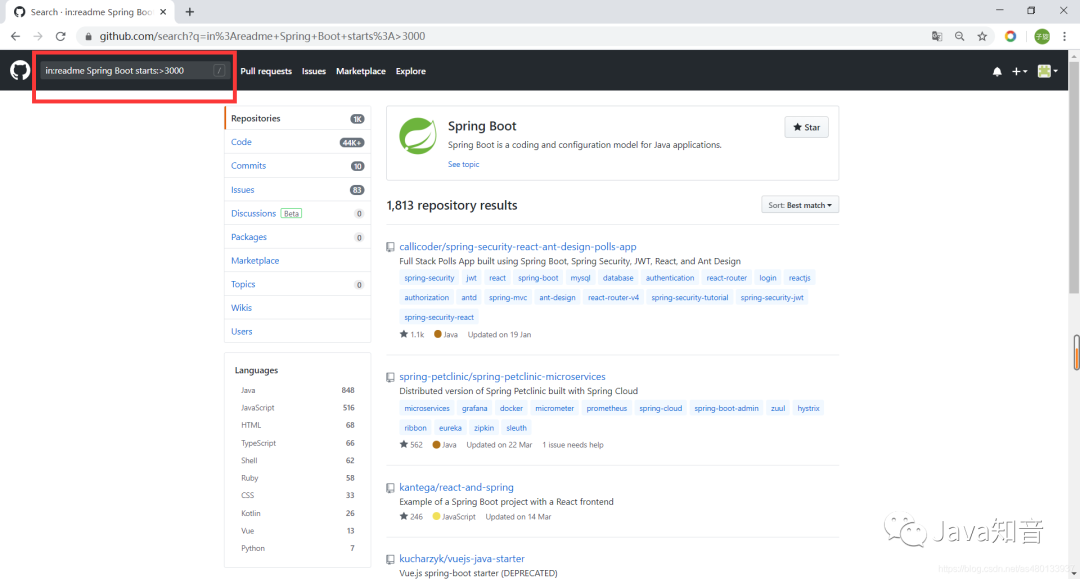Screen dimensions: 1080x579
Task: Open the Chrome three-dot menu
Action: tap(1065, 36)
